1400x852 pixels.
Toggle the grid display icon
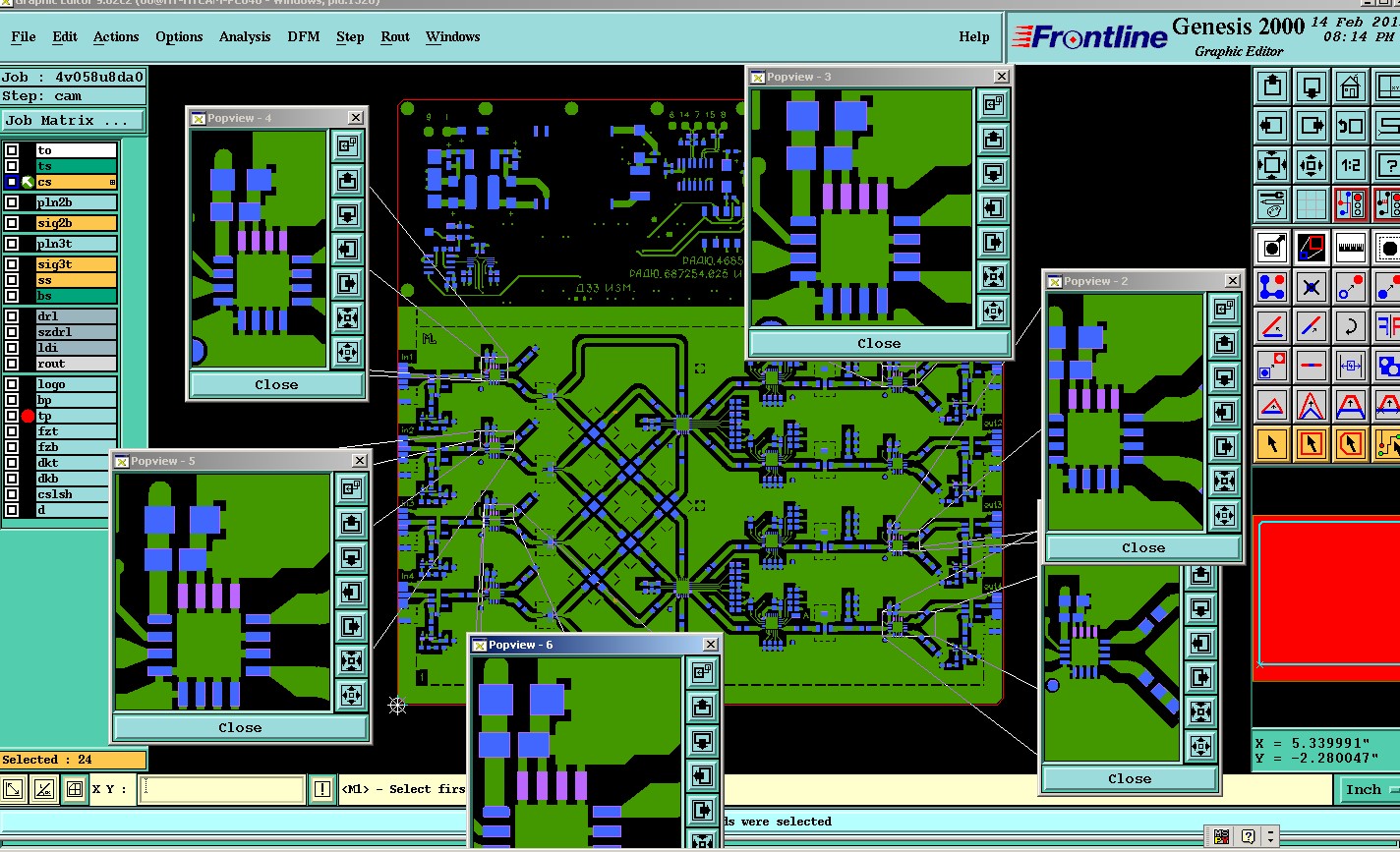pos(1312,204)
